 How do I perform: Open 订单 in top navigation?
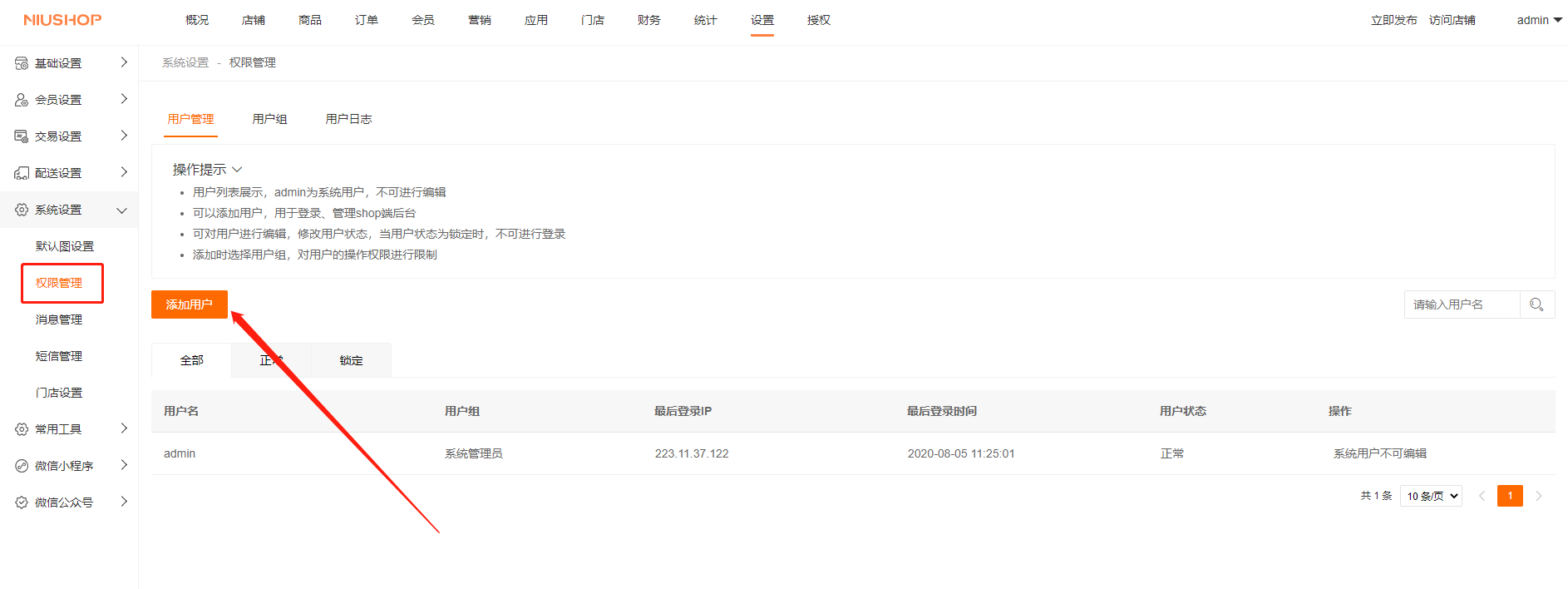(x=367, y=20)
